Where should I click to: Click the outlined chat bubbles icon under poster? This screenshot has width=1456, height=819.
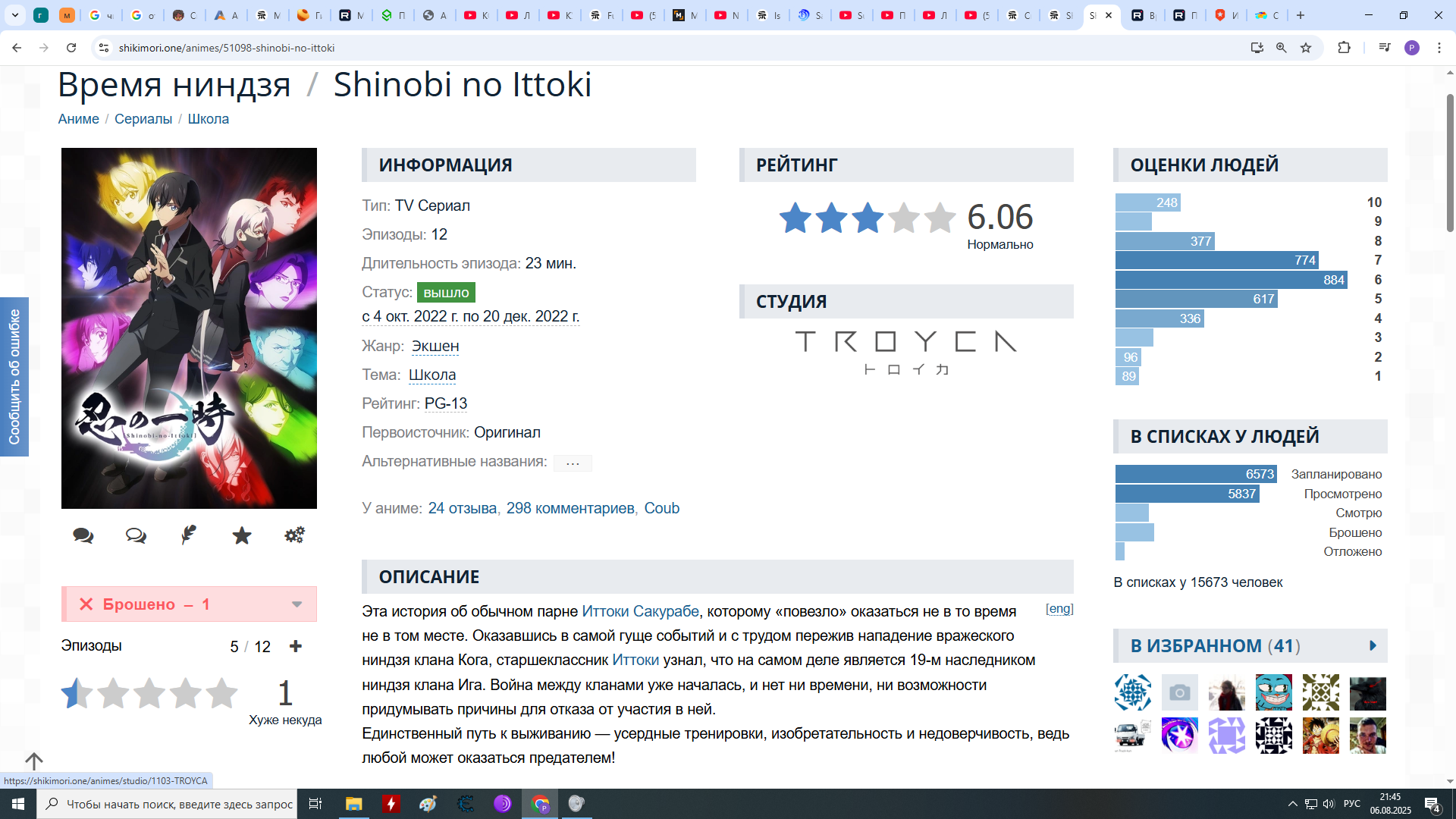point(136,536)
